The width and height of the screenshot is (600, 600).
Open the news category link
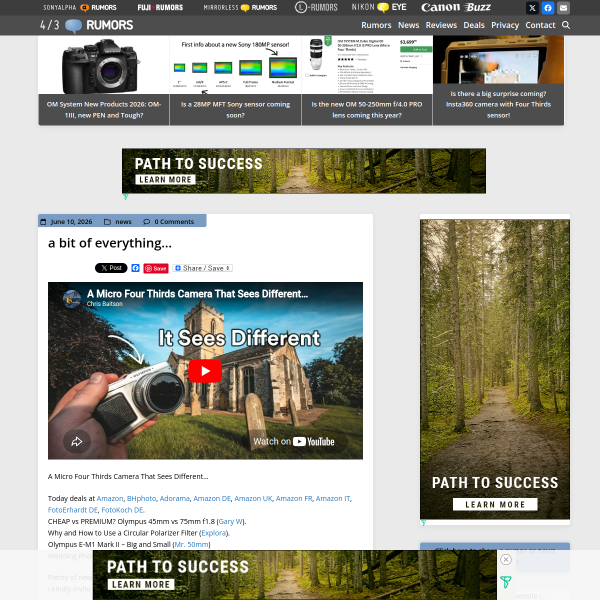click(x=123, y=222)
